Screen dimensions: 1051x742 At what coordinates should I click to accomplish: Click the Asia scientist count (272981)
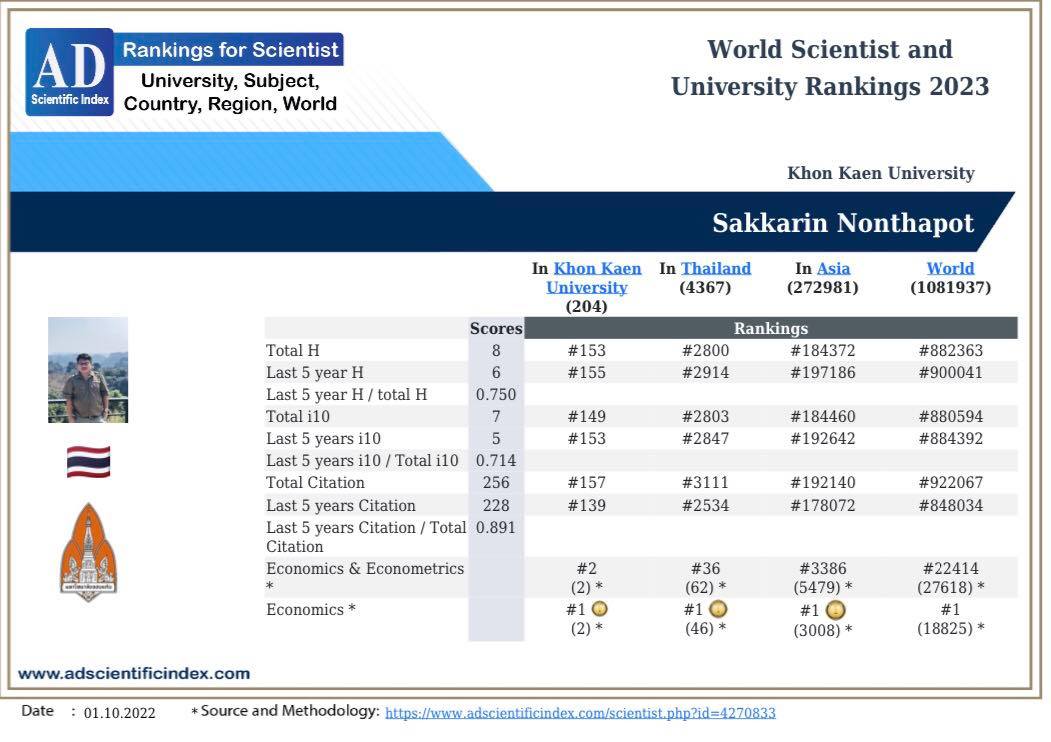823,288
